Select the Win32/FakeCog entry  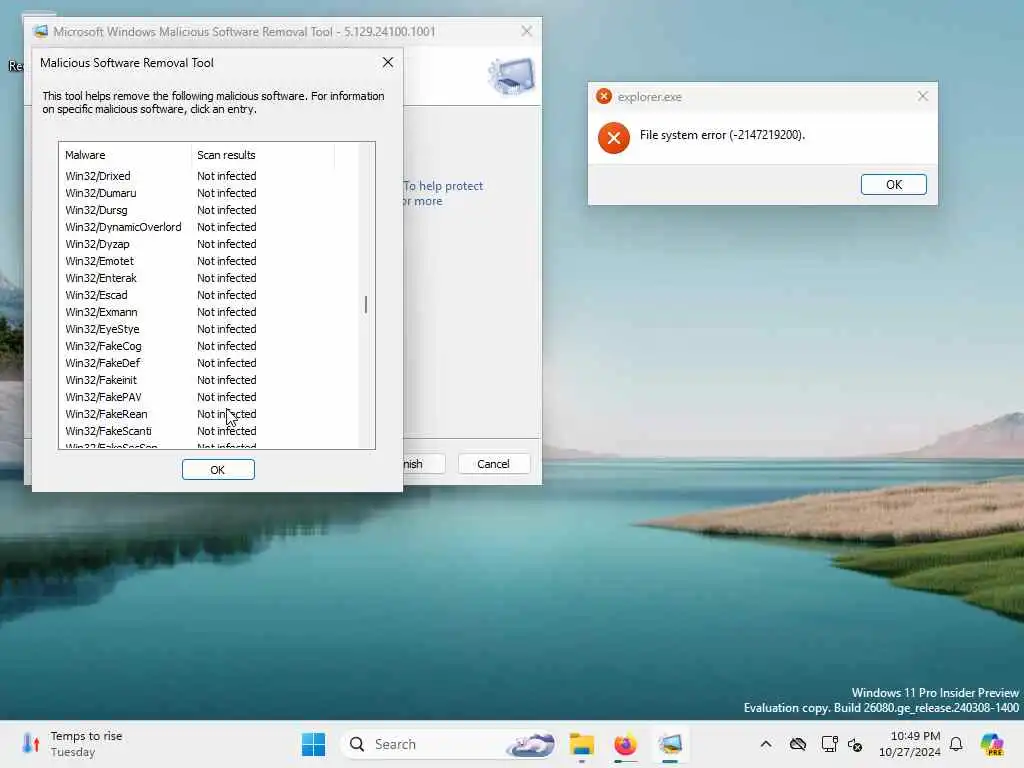tap(103, 346)
